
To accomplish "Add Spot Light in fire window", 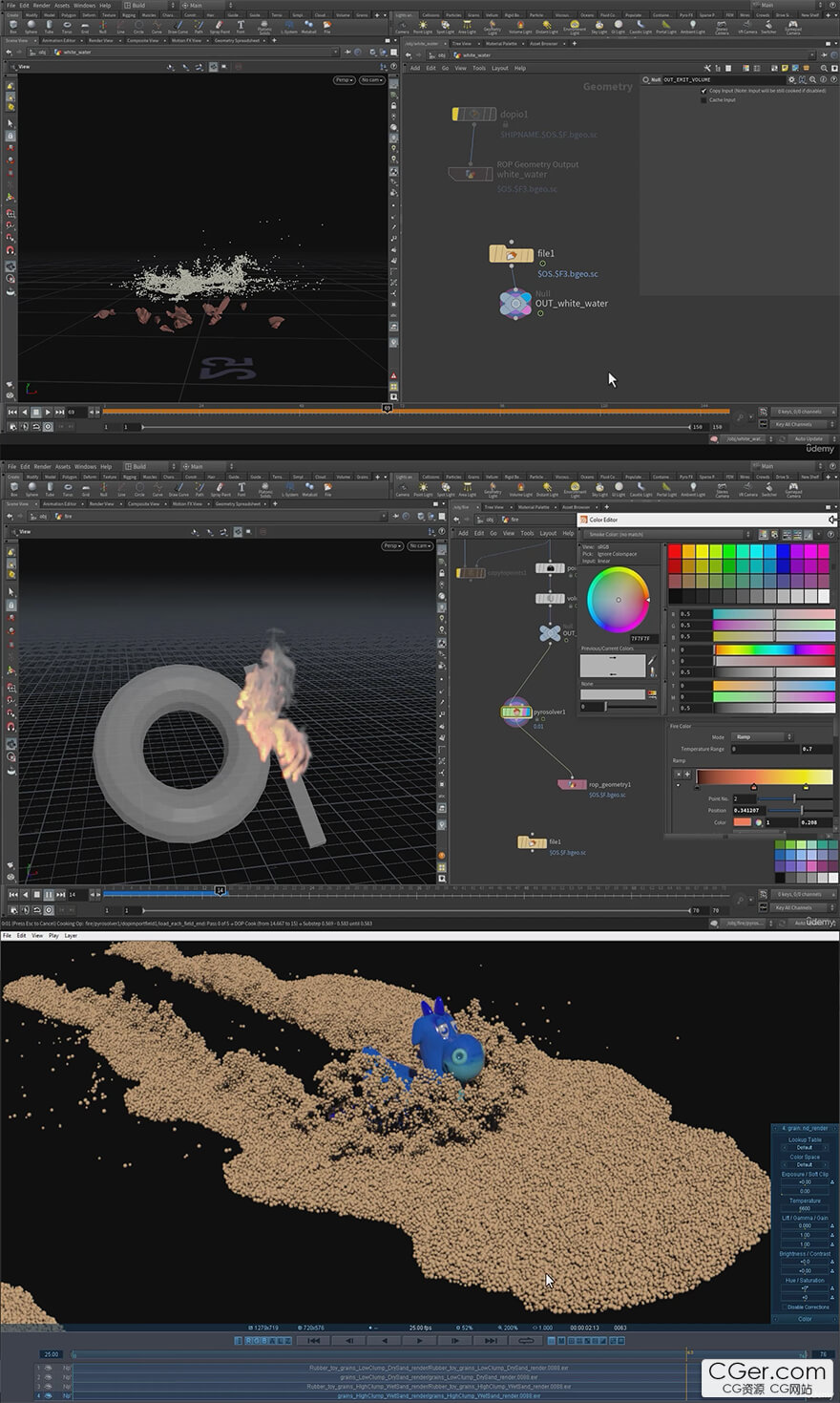I will [x=445, y=490].
